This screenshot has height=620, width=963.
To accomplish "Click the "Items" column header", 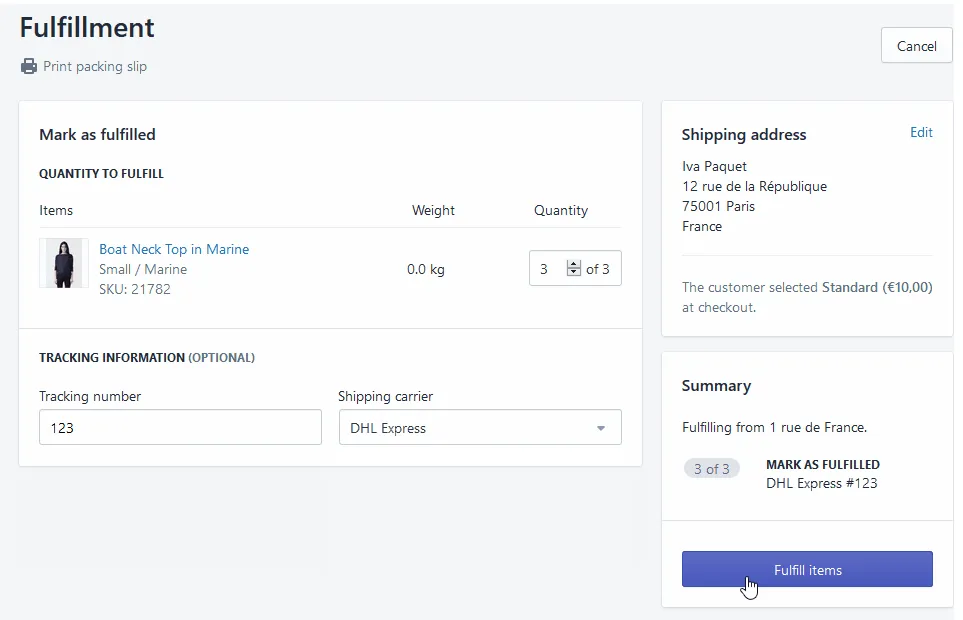I will coord(56,211).
